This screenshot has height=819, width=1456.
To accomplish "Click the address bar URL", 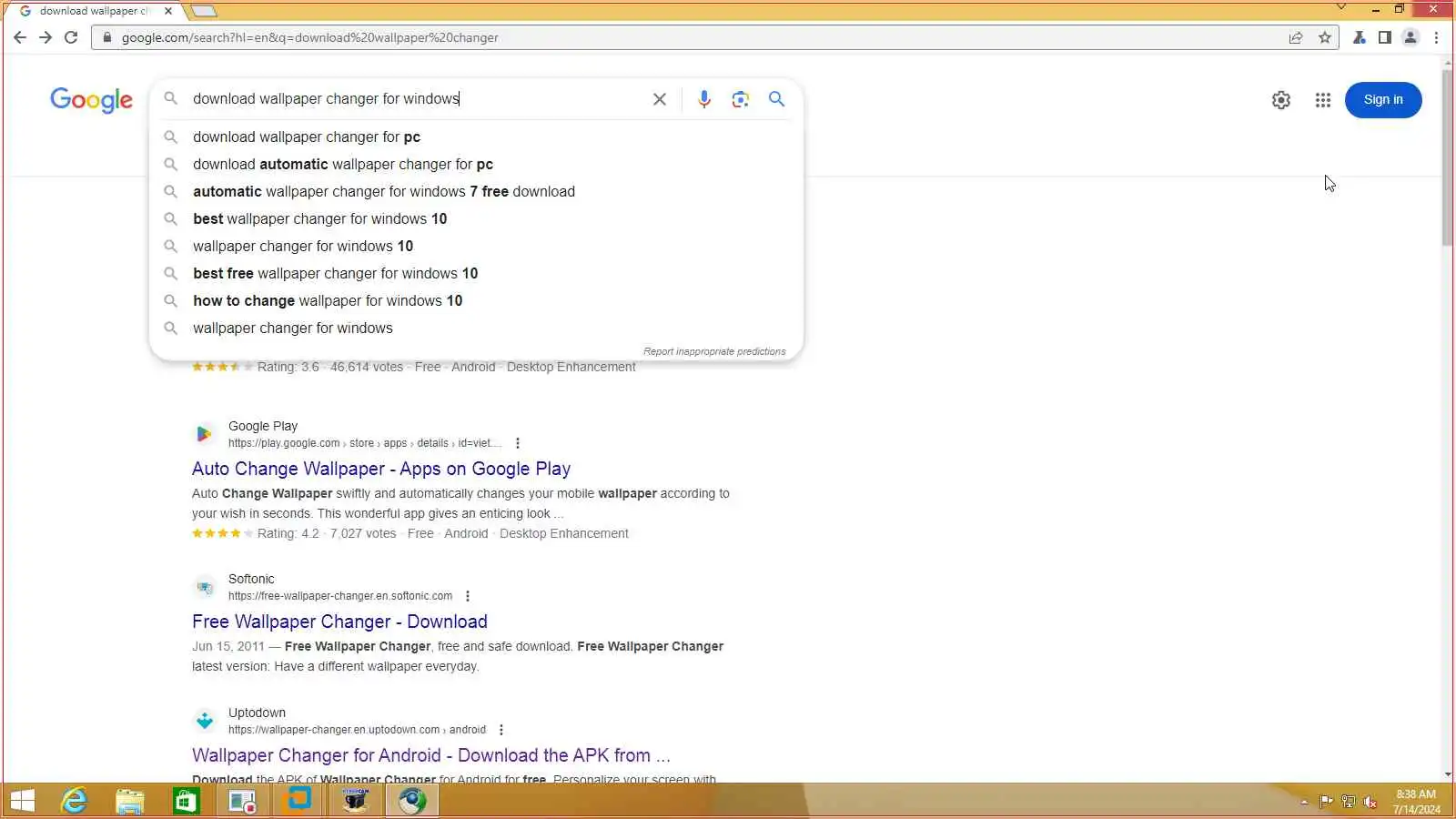I will [310, 37].
